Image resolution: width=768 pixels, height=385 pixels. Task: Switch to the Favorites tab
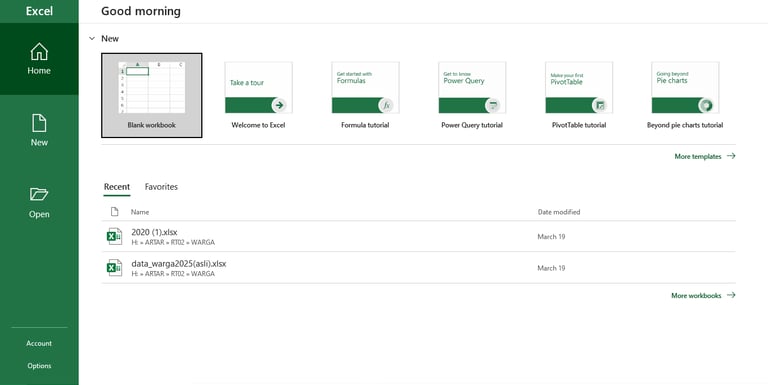161,187
